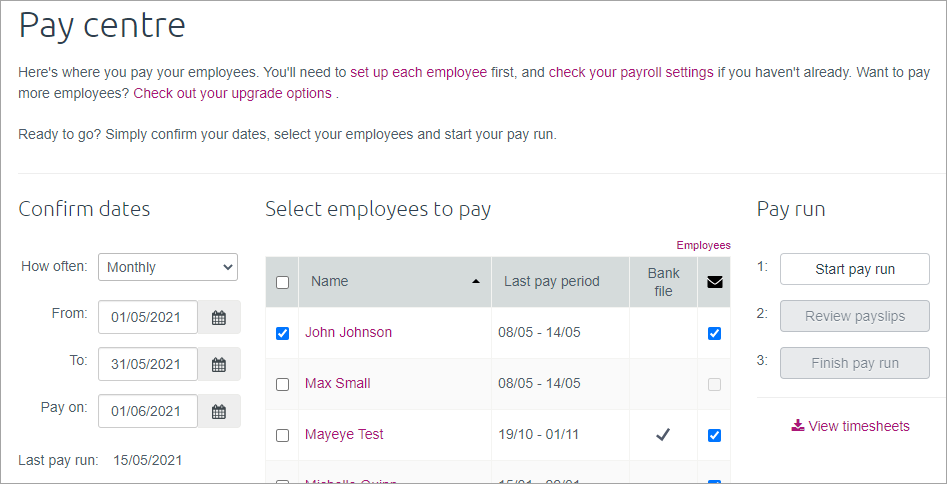Viewport: 947px width, 484px height.
Task: Open check your payroll settings link
Action: pos(631,72)
